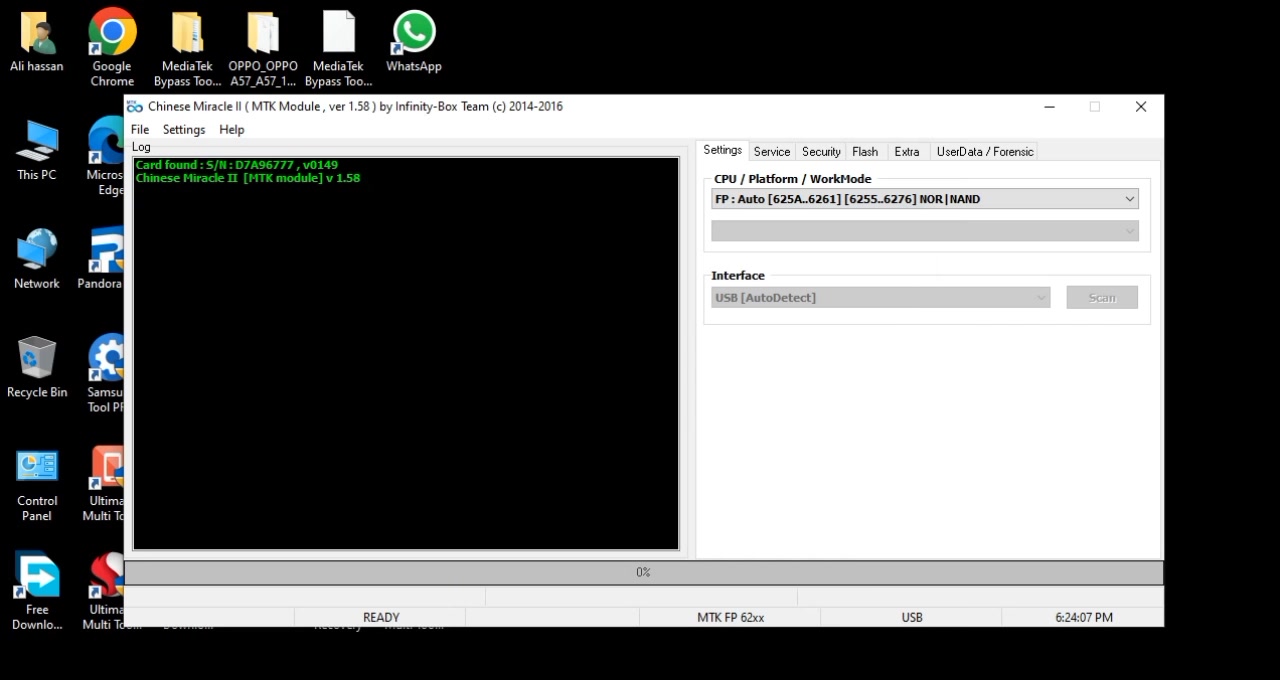Select the This PC desktop icon
1280x680 pixels.
point(37,150)
